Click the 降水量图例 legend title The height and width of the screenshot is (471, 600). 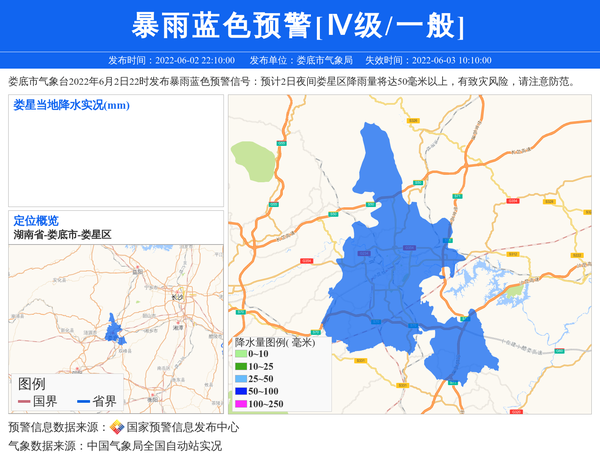point(275,342)
